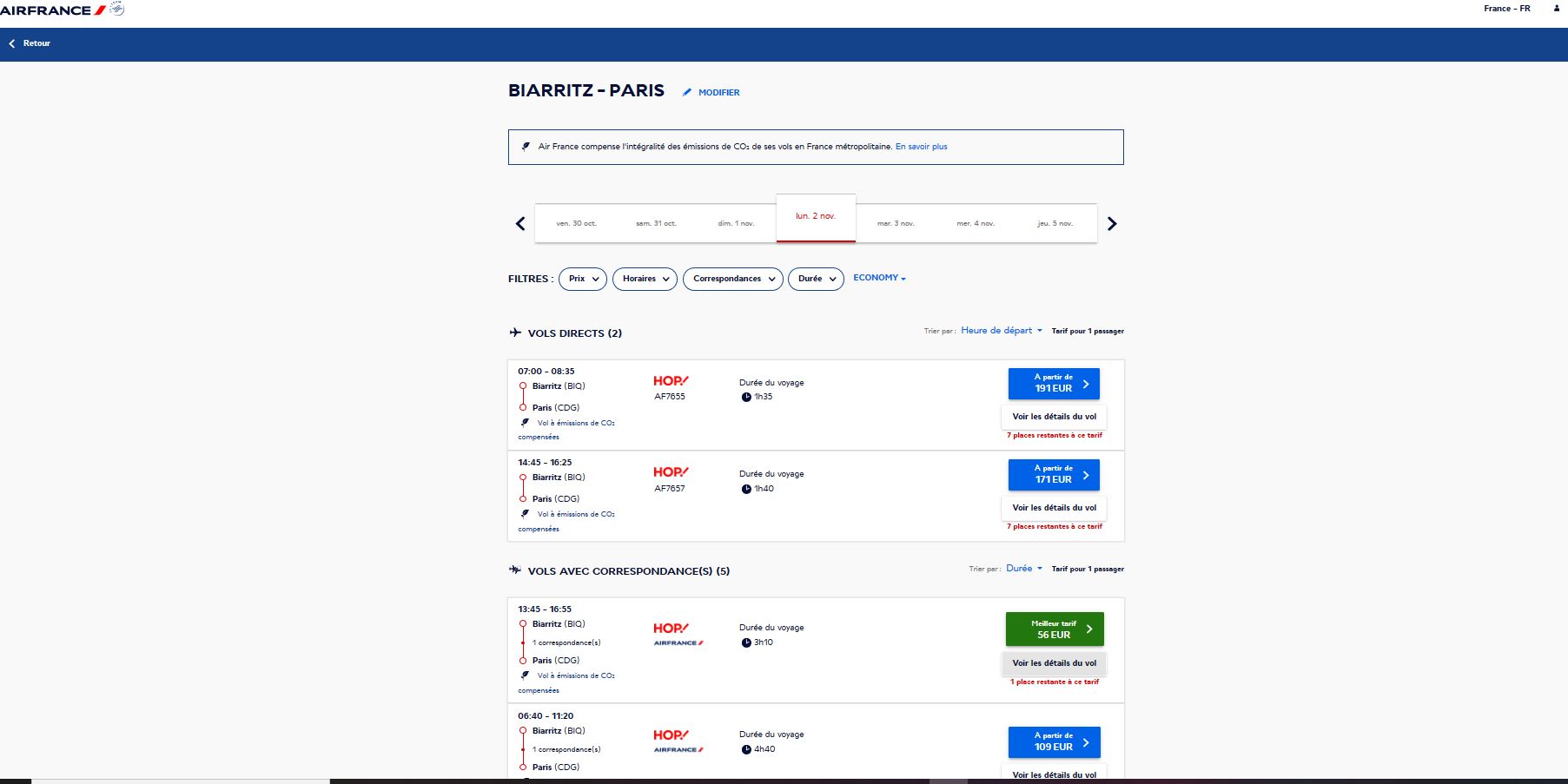Go back with the Retour button
This screenshot has height=784, width=1568.
[30, 43]
